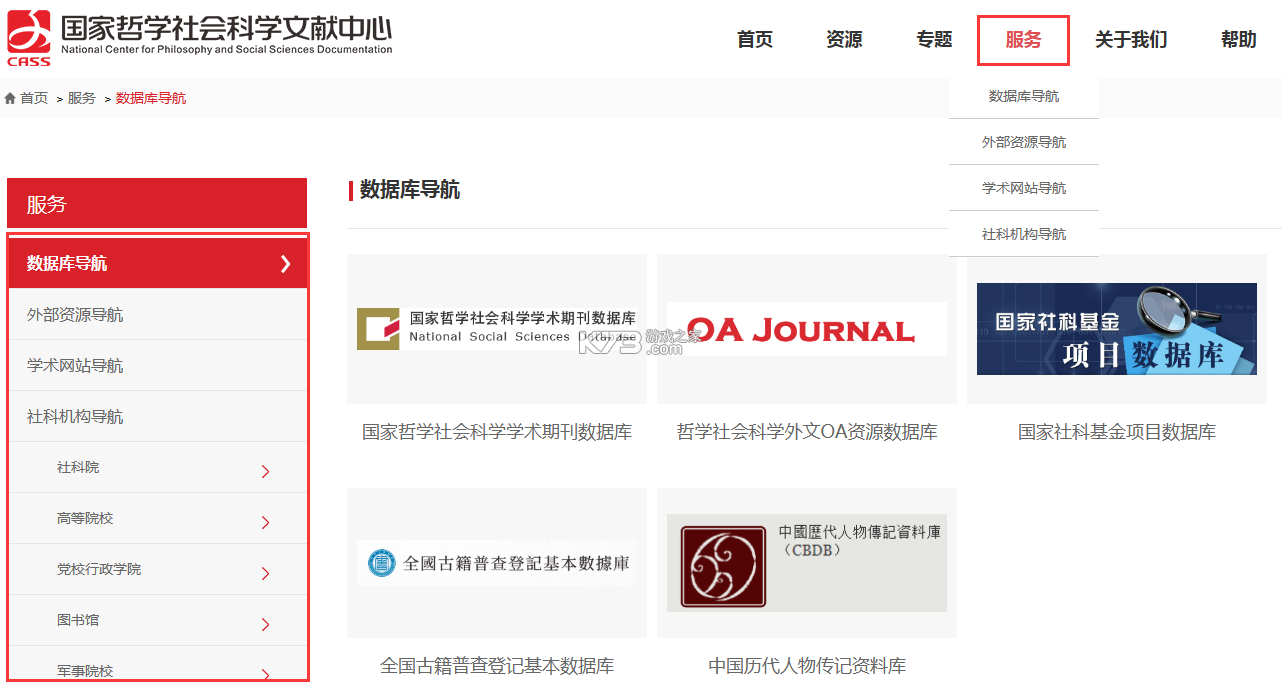Viewport: 1282px width, 685px height.
Task: Click 服务 in the breadcrumb trail
Action: pyautogui.click(x=81, y=97)
